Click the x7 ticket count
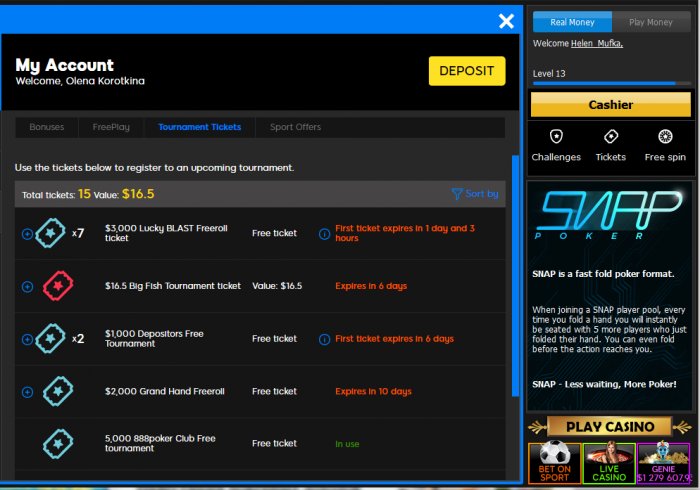This screenshot has height=490, width=700. tap(78, 233)
